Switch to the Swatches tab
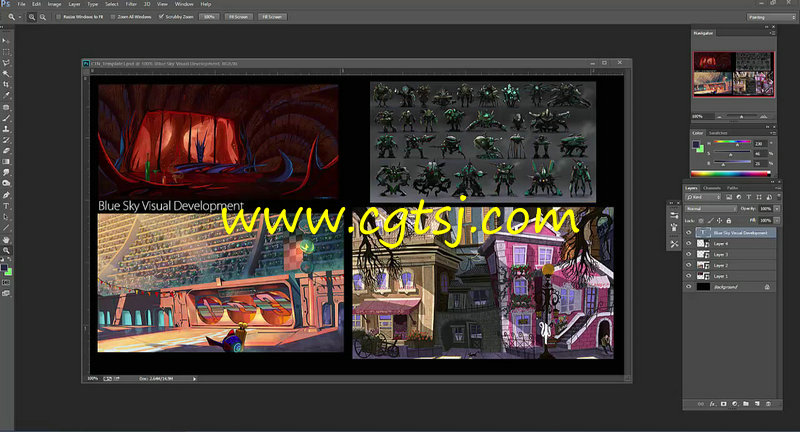Screen dimensions: 800x432 [718, 133]
